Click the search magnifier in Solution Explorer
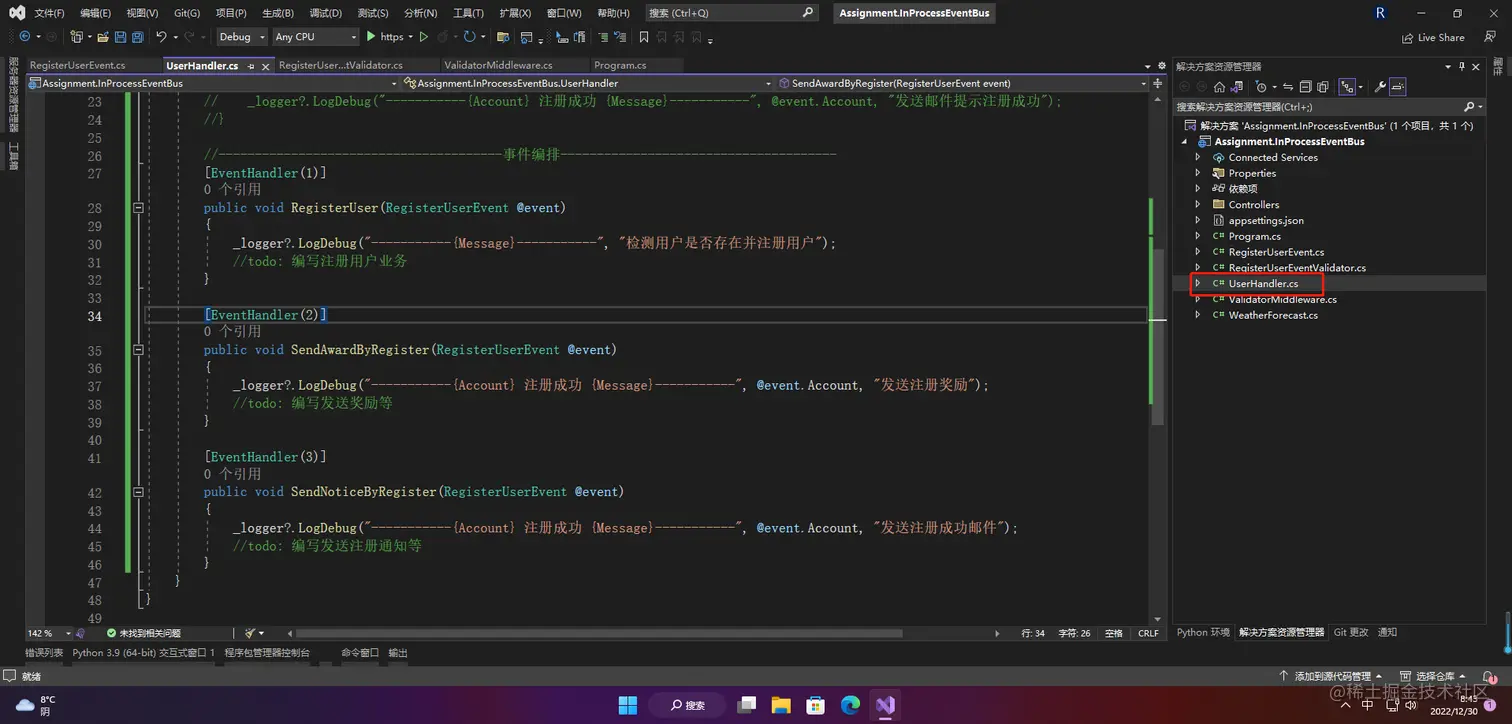 [x=1469, y=107]
